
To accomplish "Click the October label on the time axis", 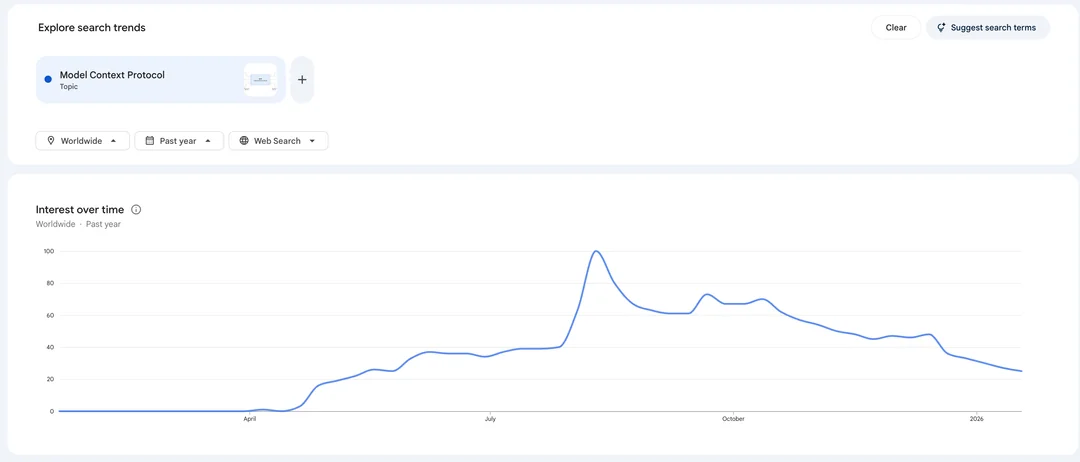I will click(733, 419).
